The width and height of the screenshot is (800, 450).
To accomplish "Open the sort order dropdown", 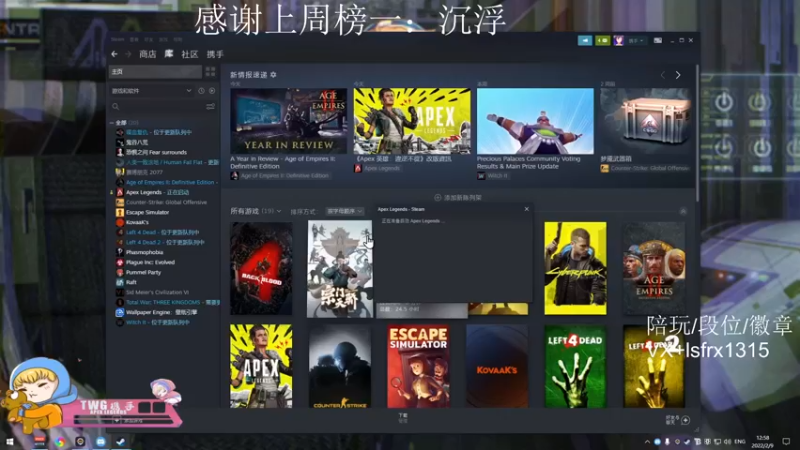I will (x=345, y=211).
